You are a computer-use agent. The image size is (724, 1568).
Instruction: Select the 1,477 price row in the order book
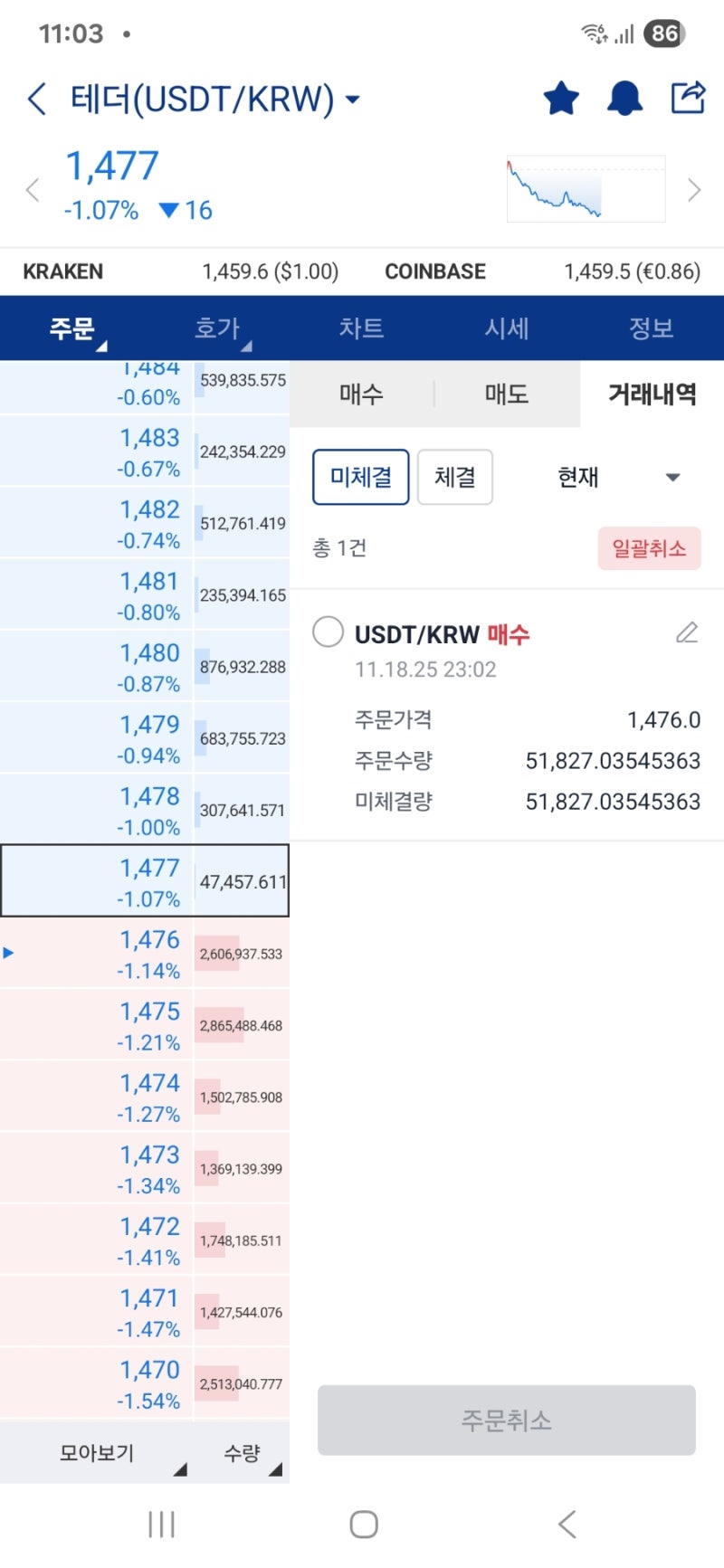(145, 880)
